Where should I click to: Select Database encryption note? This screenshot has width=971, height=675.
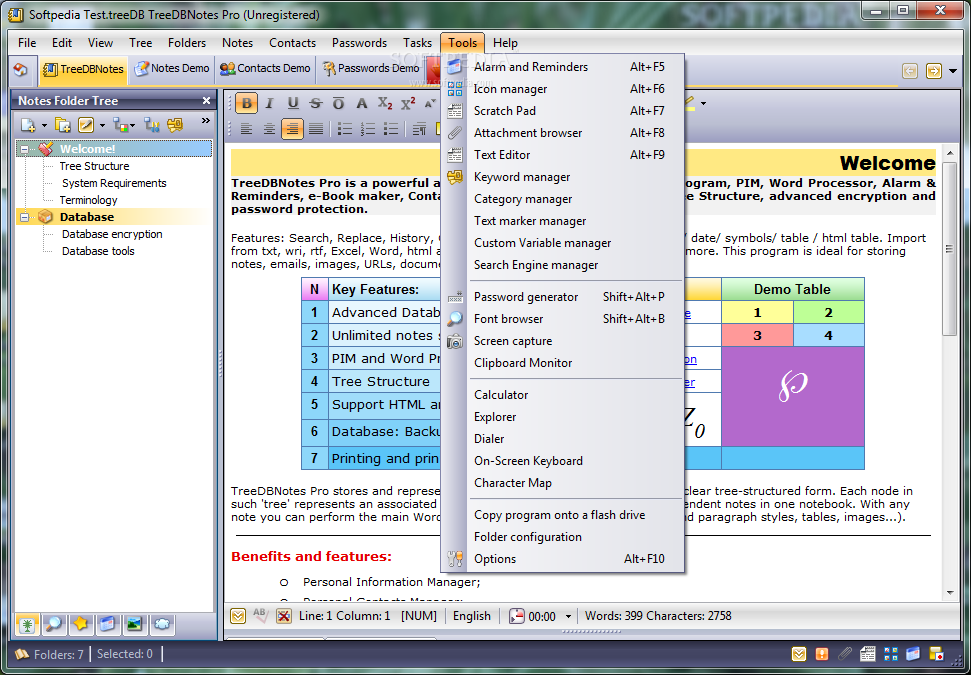(x=112, y=234)
